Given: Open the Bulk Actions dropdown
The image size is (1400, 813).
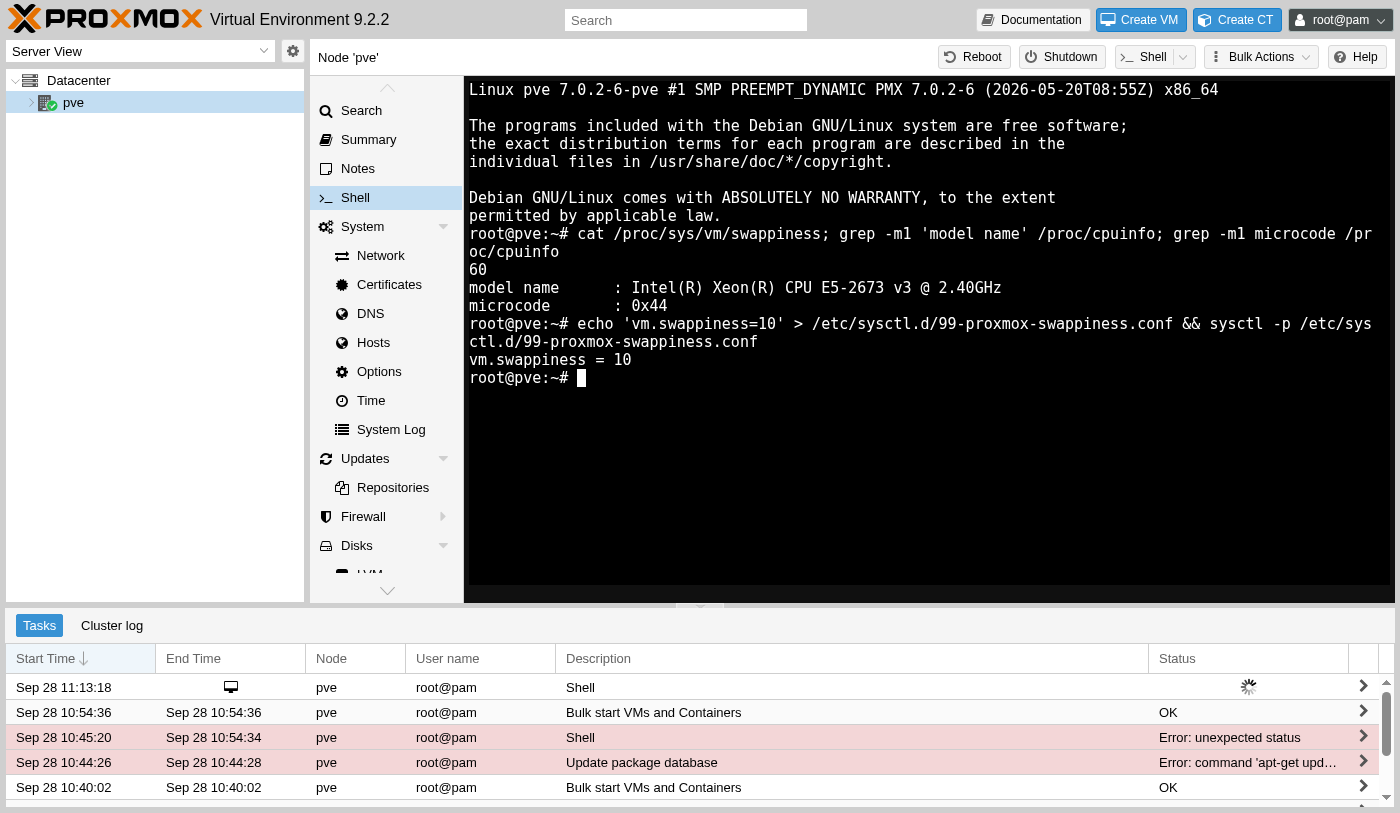Looking at the screenshot, I should pos(1261,57).
